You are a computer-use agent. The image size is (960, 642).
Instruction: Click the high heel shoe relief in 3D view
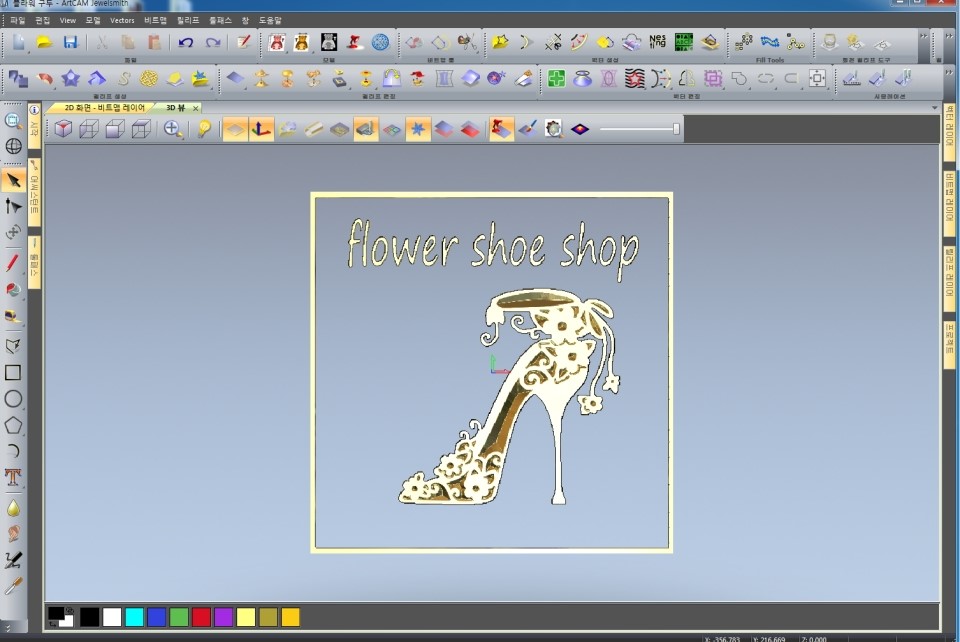(511, 398)
